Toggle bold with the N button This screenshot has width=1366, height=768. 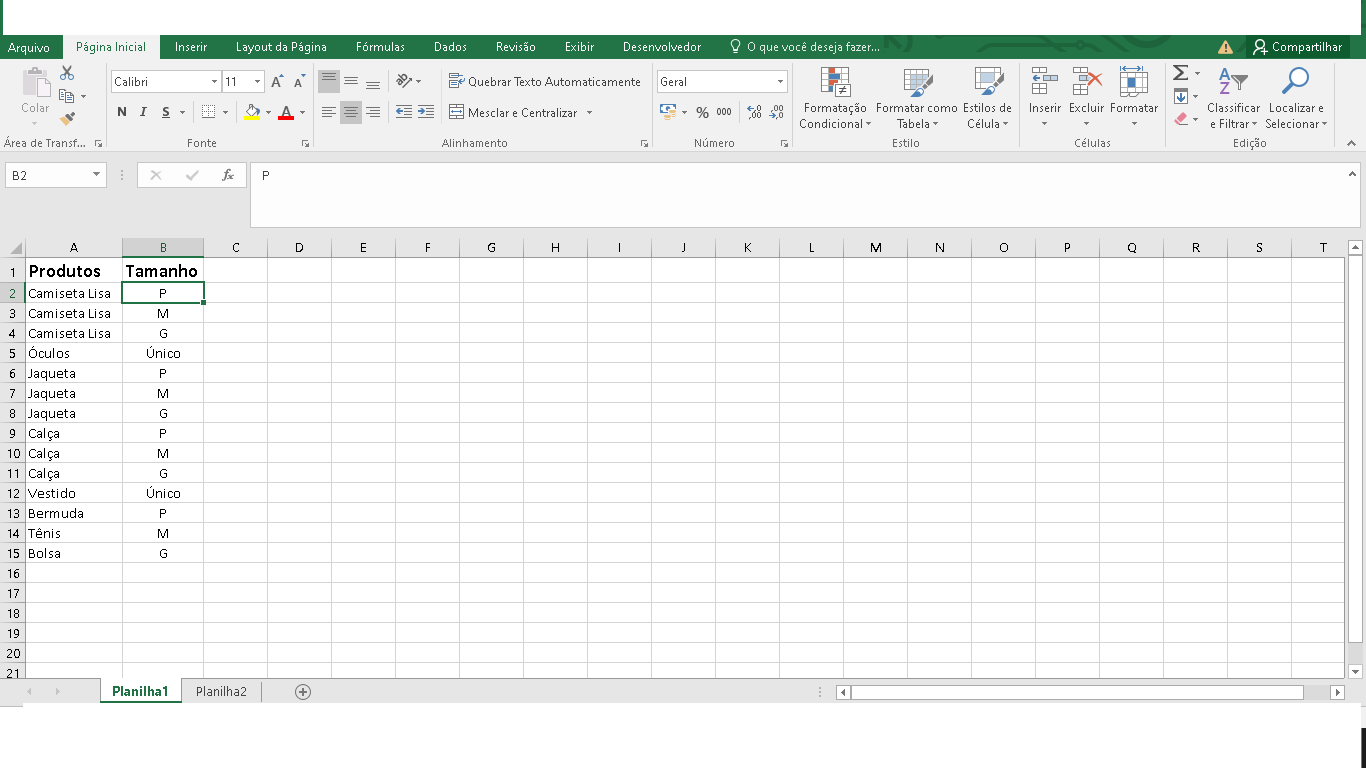tap(122, 112)
